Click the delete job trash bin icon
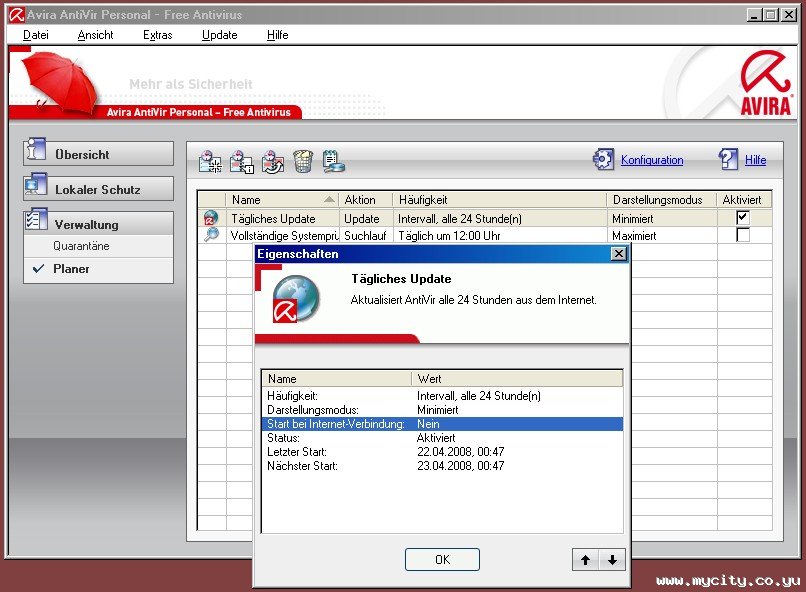 [303, 161]
